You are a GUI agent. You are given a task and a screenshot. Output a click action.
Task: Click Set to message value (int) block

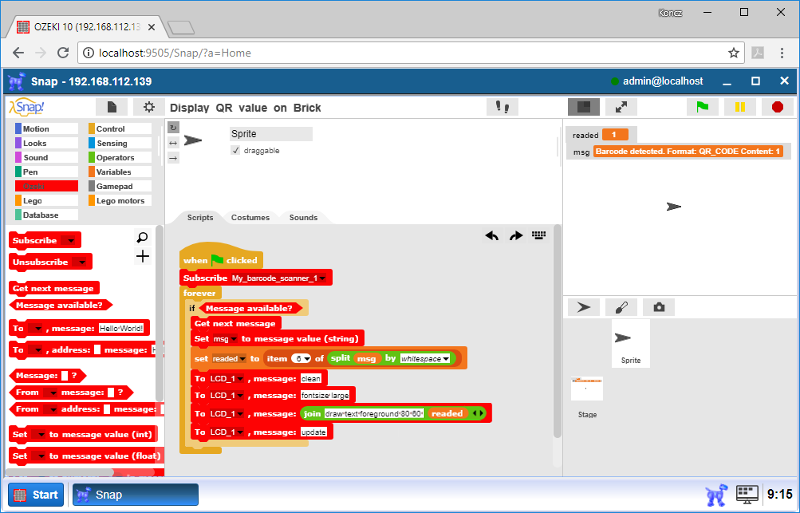(x=83, y=434)
